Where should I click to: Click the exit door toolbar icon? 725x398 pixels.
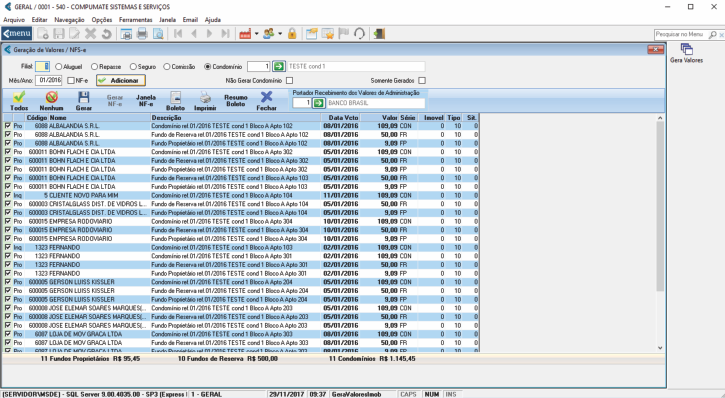click(379, 33)
